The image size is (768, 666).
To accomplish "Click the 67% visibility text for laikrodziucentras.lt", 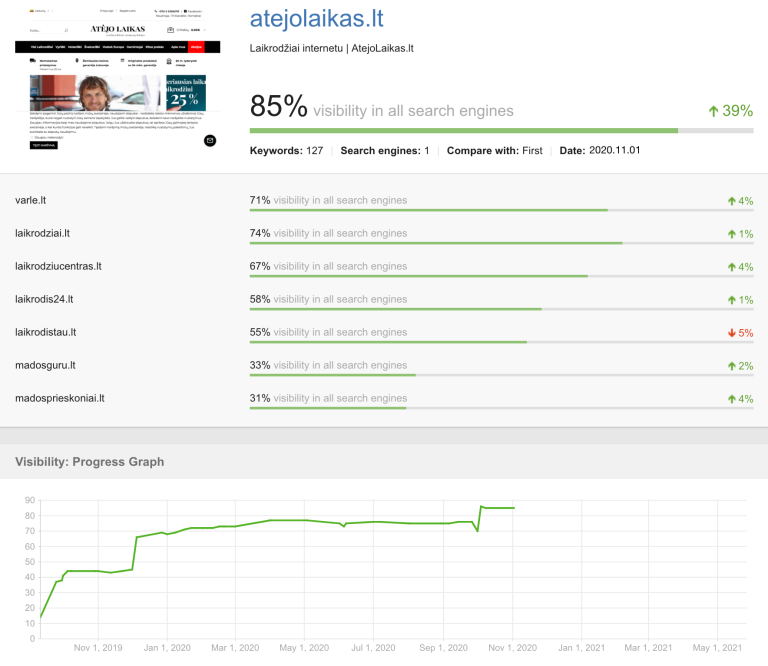I will [328, 266].
